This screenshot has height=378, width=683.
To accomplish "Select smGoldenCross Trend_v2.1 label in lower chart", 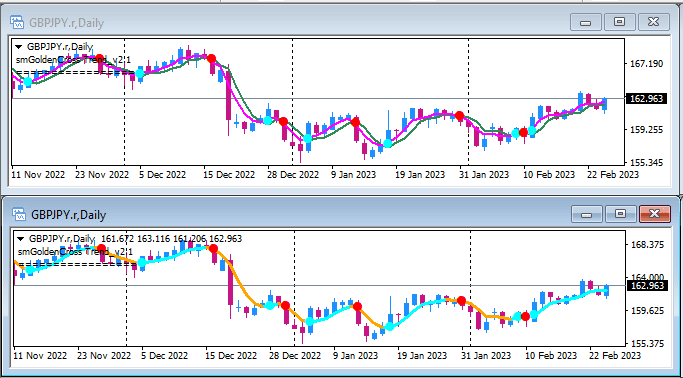I will point(75,252).
